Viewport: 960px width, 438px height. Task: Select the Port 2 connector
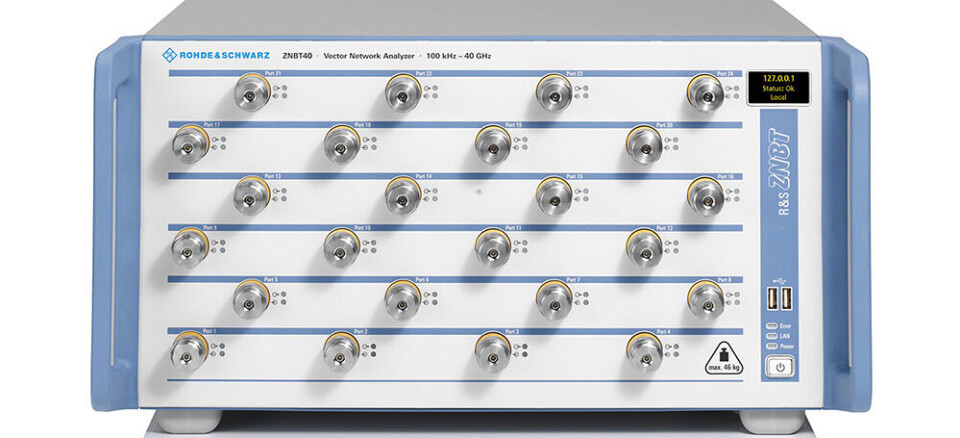pyautogui.click(x=341, y=352)
